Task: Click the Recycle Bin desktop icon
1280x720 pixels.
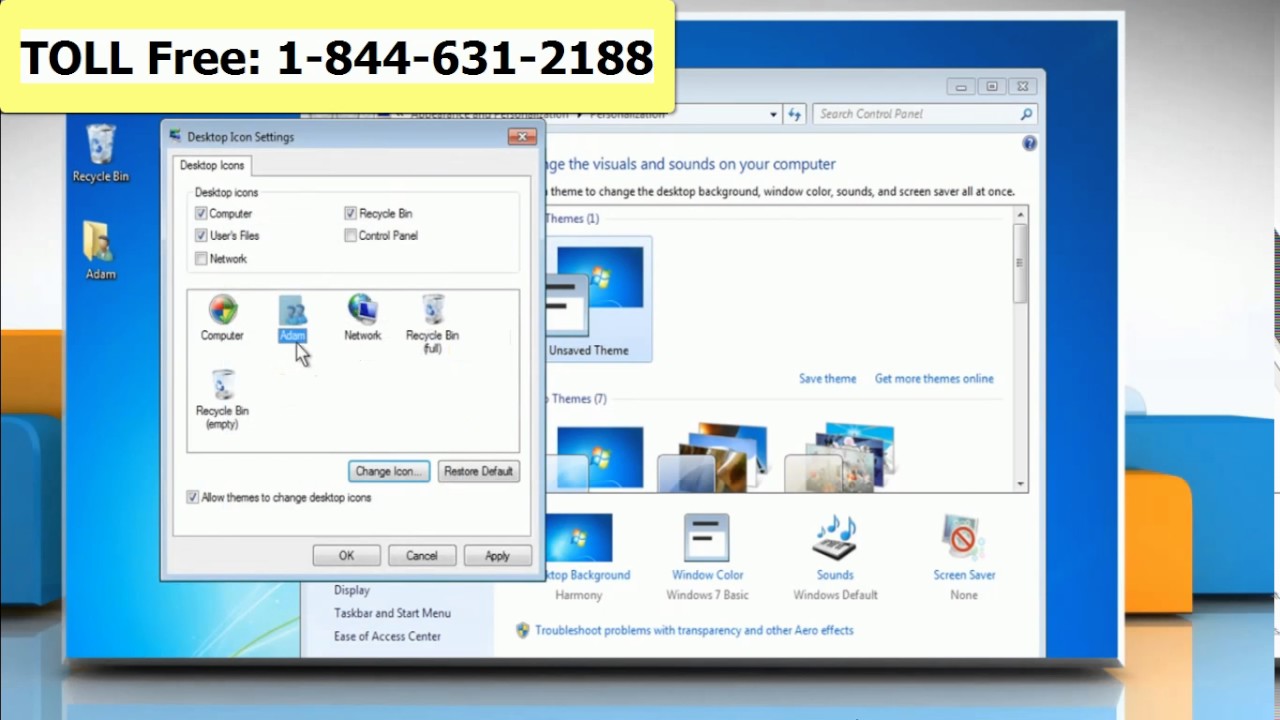Action: pyautogui.click(x=100, y=153)
